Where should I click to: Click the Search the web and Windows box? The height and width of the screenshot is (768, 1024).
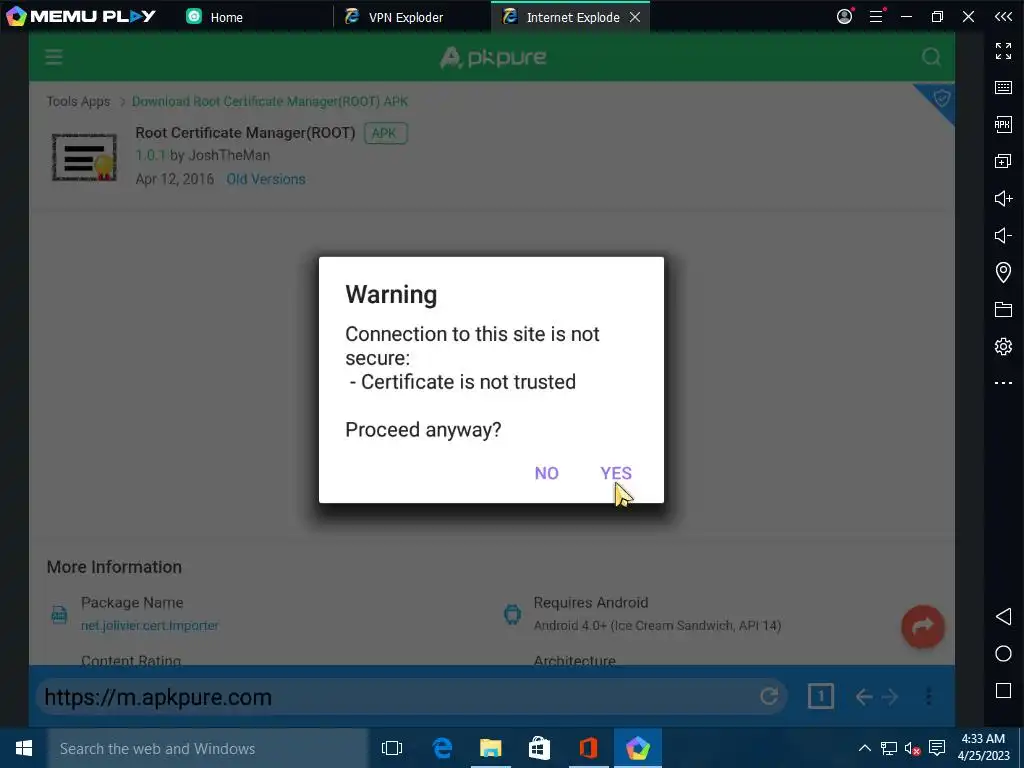(x=208, y=748)
